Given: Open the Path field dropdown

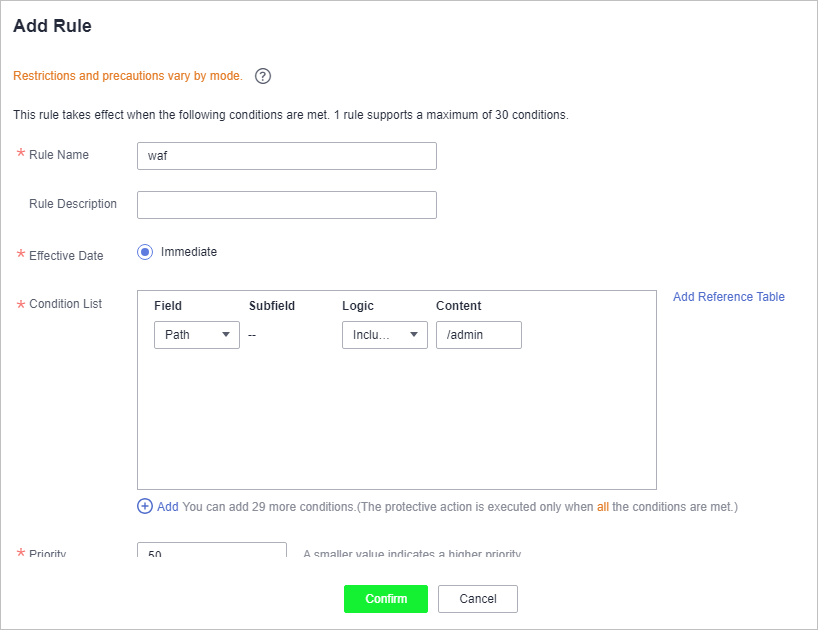Looking at the screenshot, I should [x=197, y=335].
